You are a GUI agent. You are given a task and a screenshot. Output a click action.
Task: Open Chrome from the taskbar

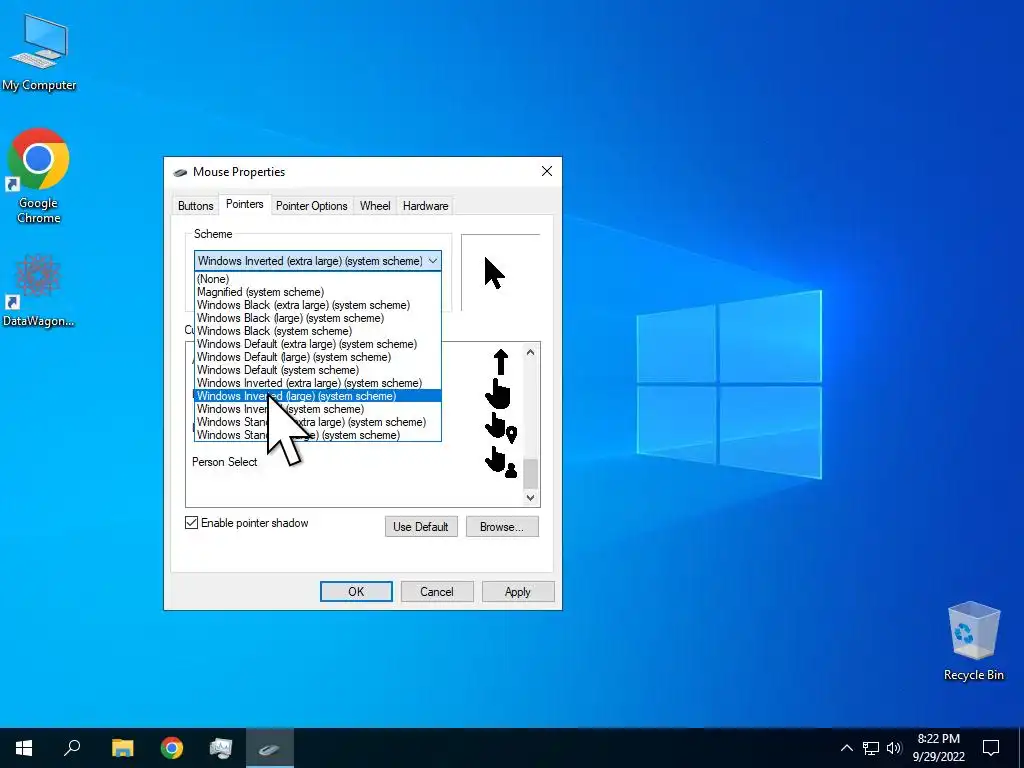coord(172,748)
